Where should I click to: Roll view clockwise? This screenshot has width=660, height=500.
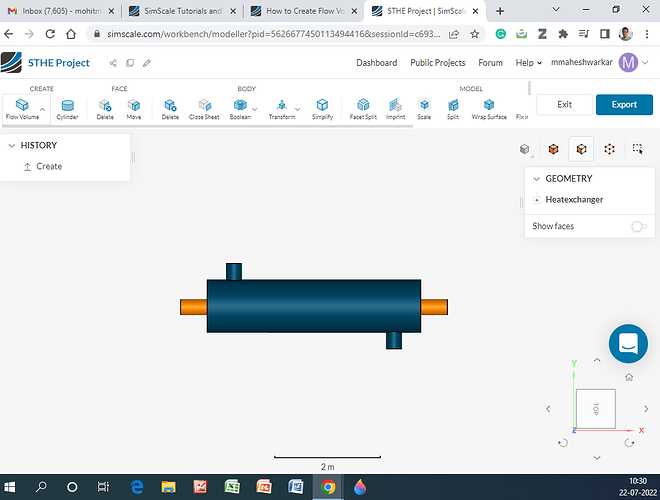pos(629,443)
